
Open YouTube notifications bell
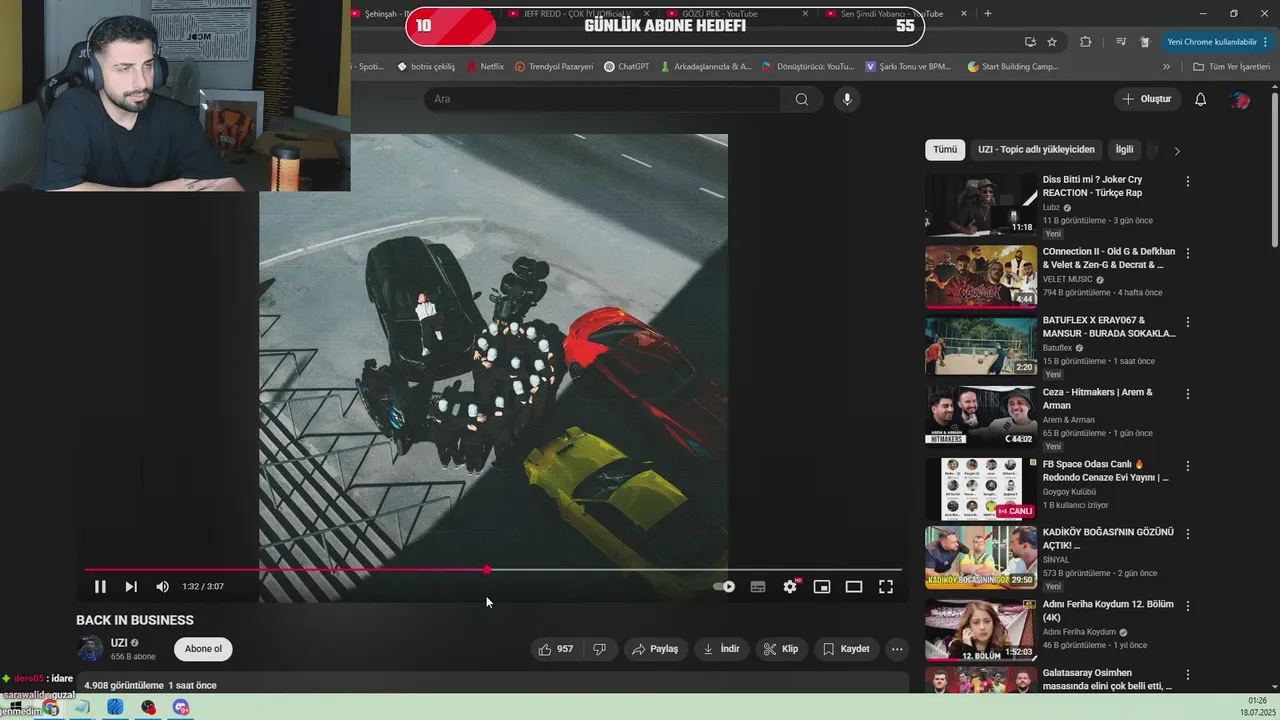pyautogui.click(x=1201, y=99)
